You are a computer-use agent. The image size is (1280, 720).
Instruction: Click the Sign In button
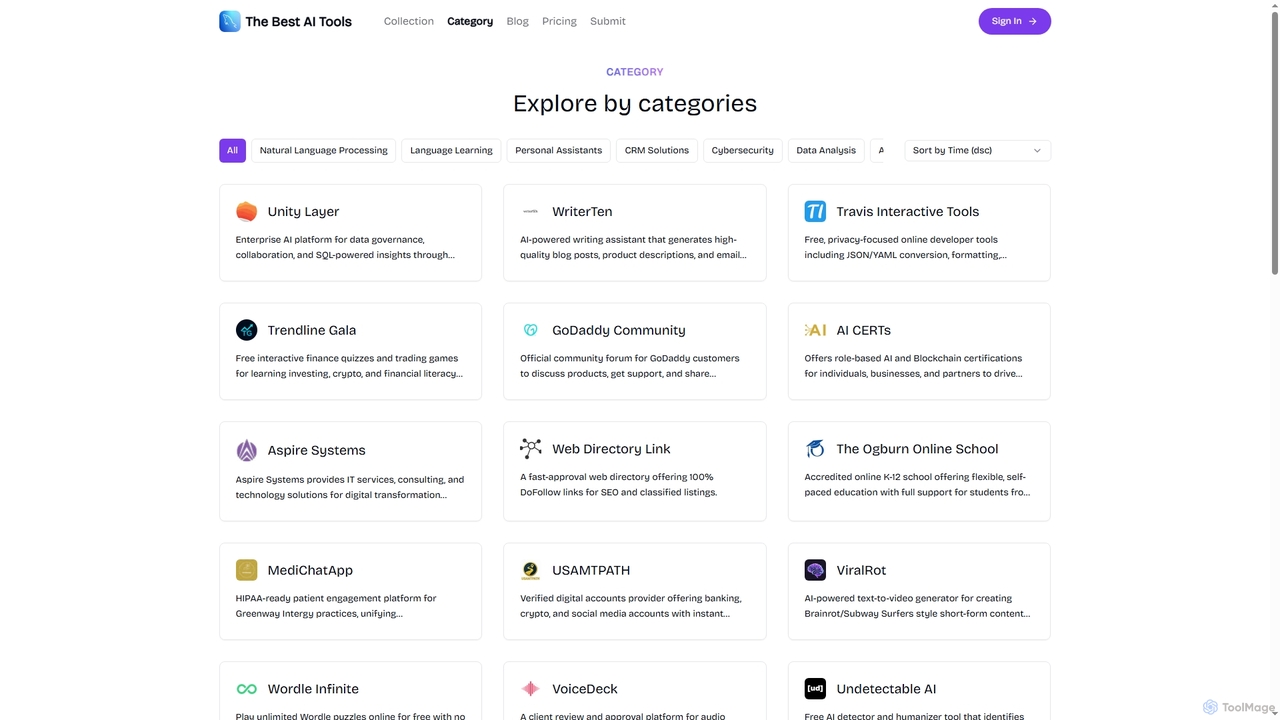(x=1014, y=21)
